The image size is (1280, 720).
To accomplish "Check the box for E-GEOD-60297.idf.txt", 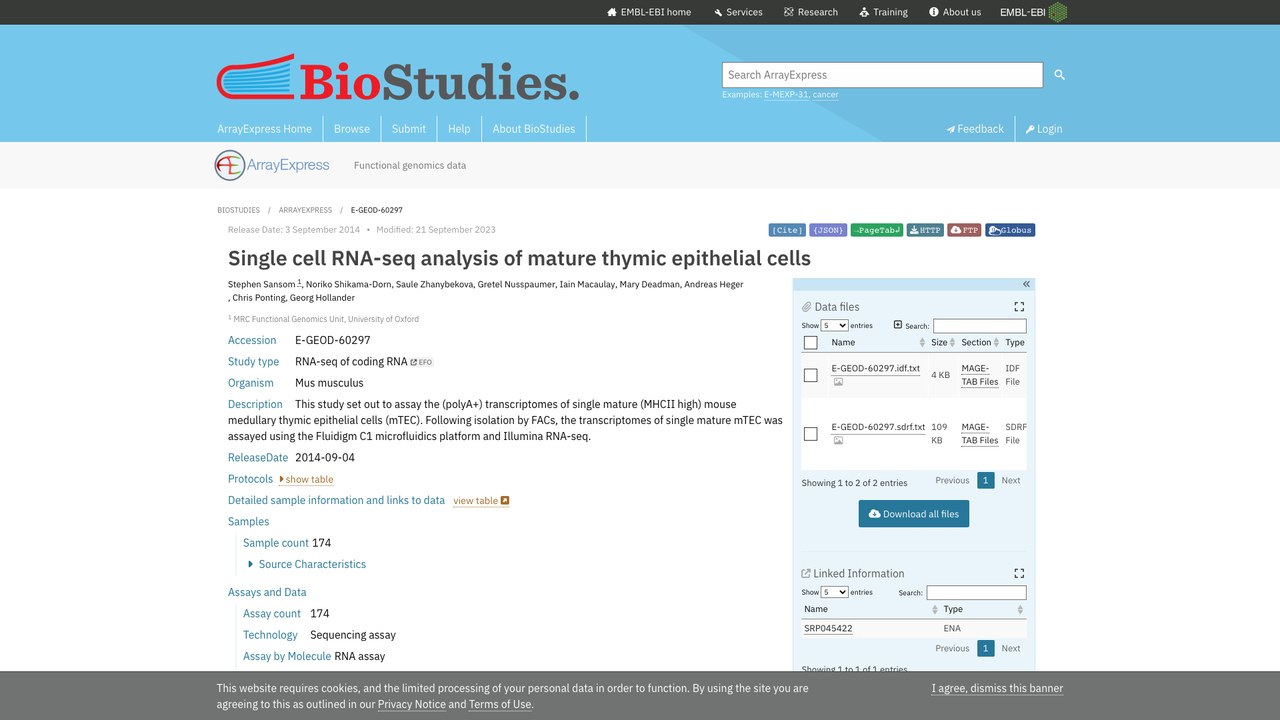I will tap(811, 375).
